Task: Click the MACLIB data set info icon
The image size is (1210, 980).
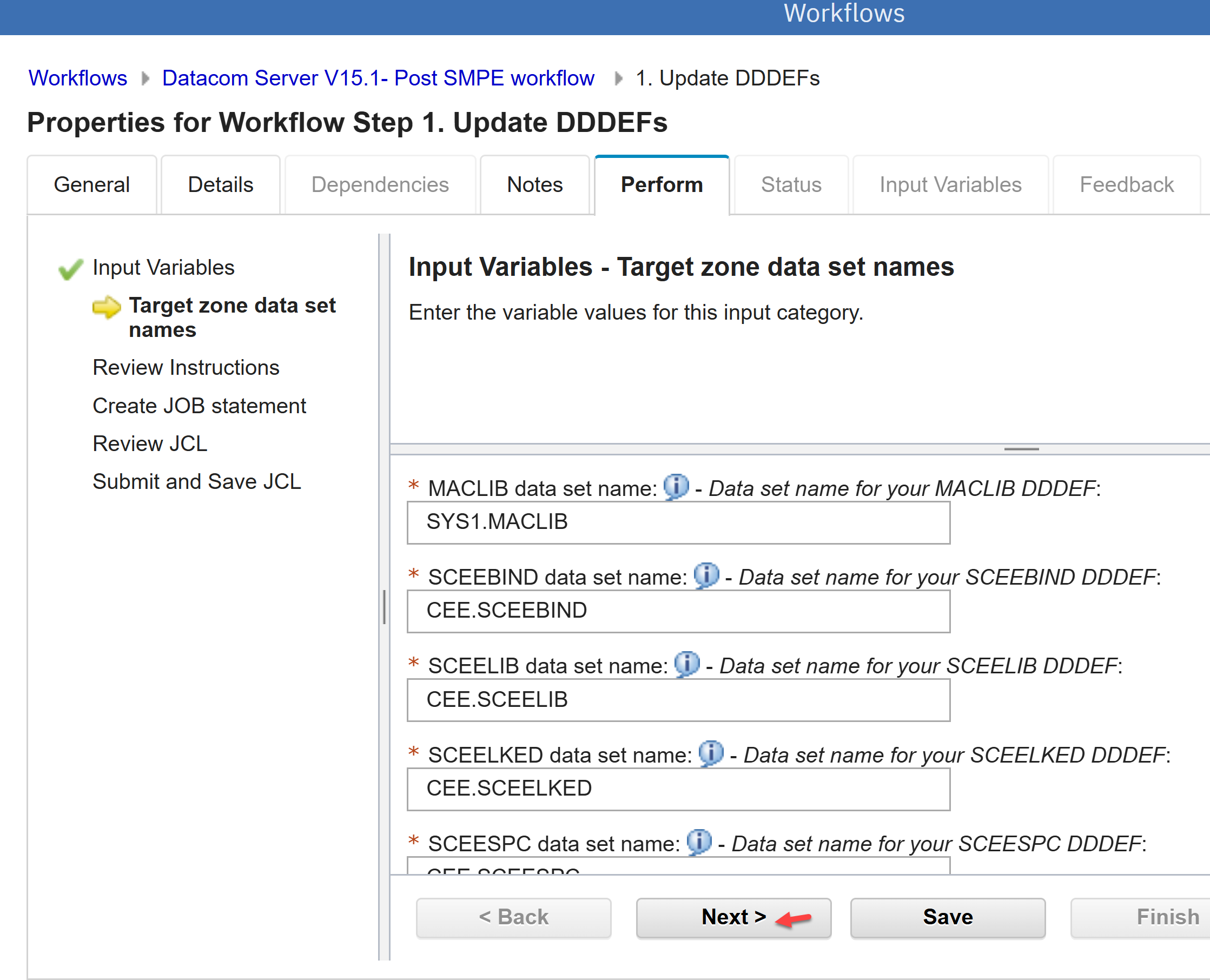Action: 676,486
